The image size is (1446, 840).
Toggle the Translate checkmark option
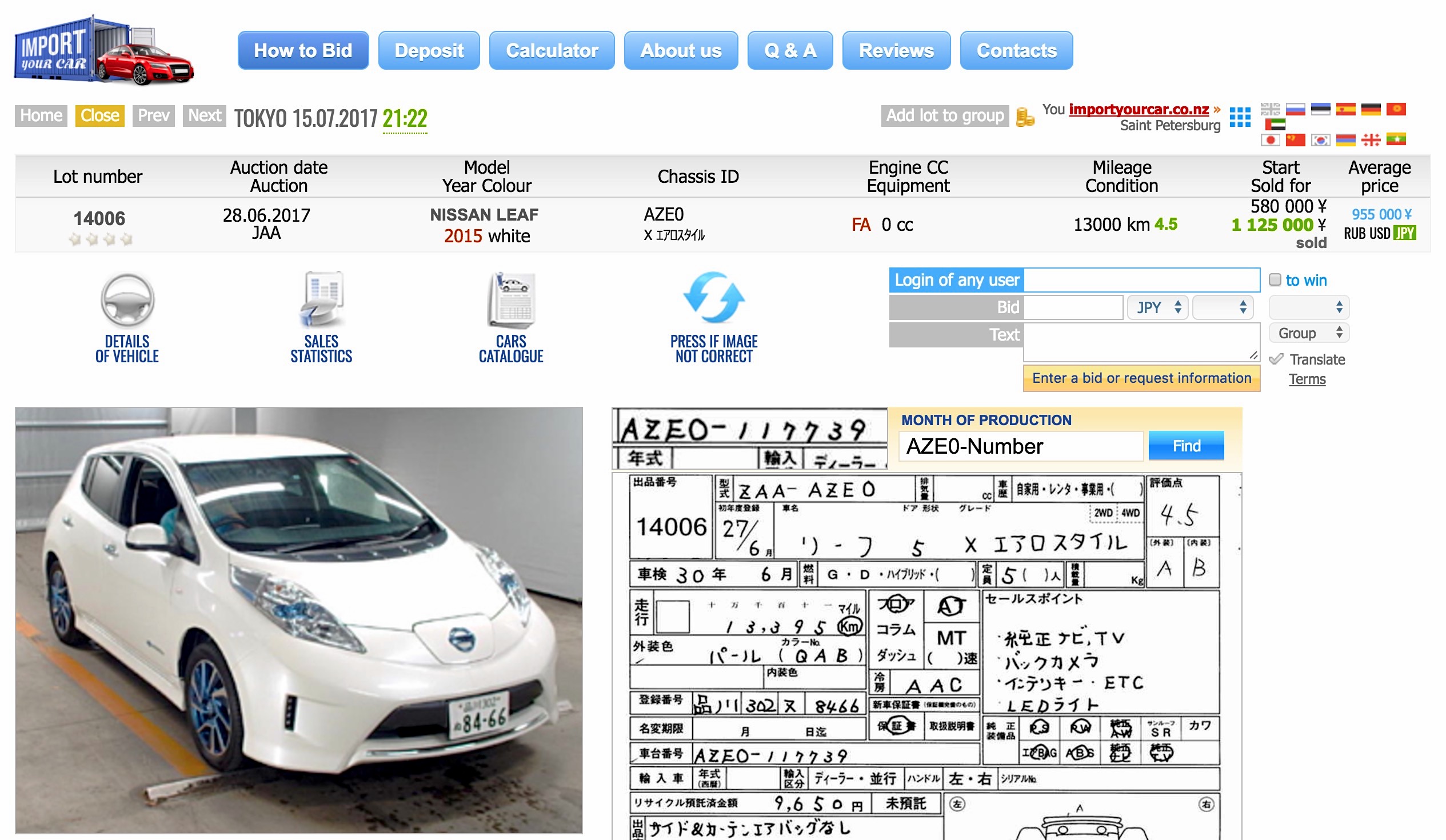(x=1277, y=360)
